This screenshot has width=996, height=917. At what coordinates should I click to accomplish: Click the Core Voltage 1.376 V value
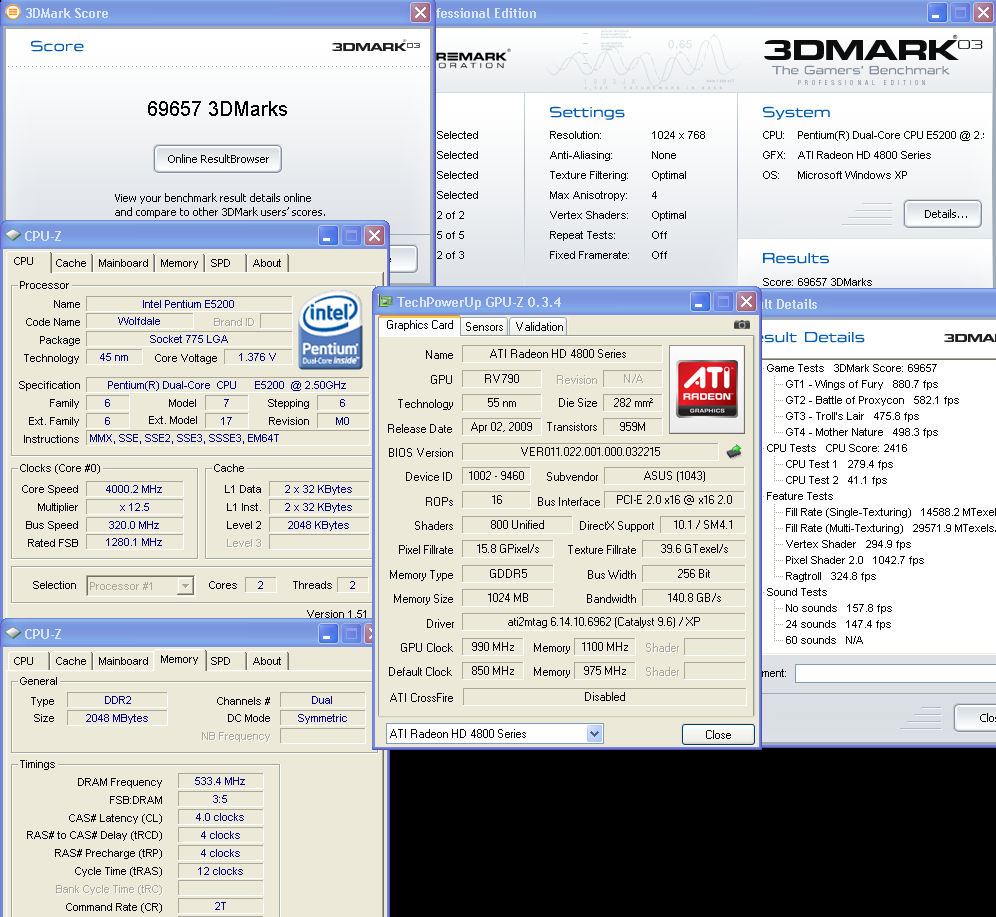click(257, 357)
